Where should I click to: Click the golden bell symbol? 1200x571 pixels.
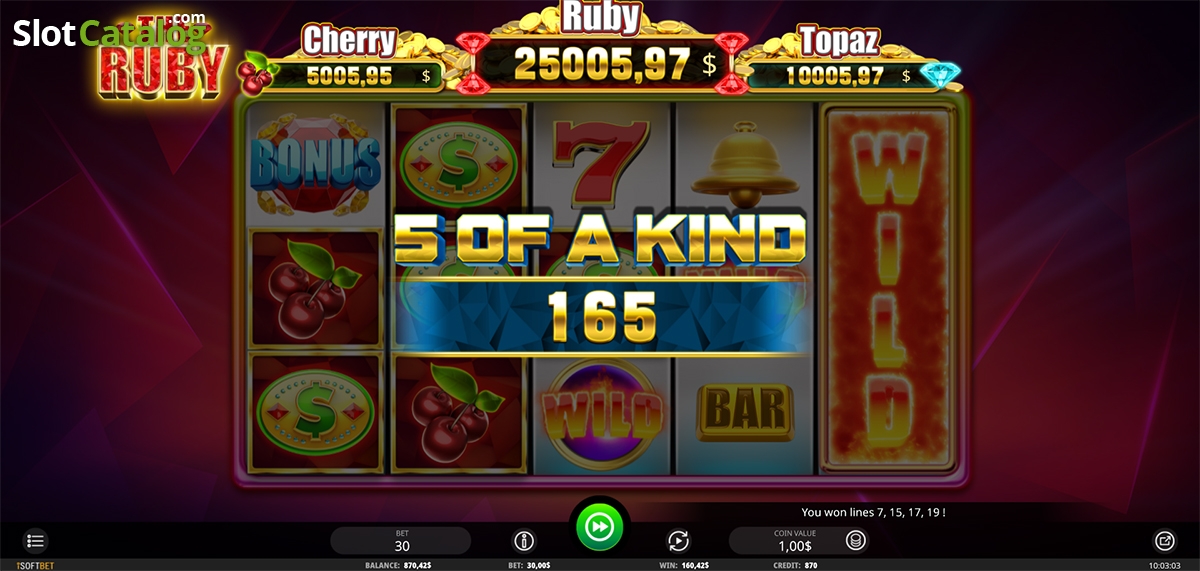coord(744,165)
